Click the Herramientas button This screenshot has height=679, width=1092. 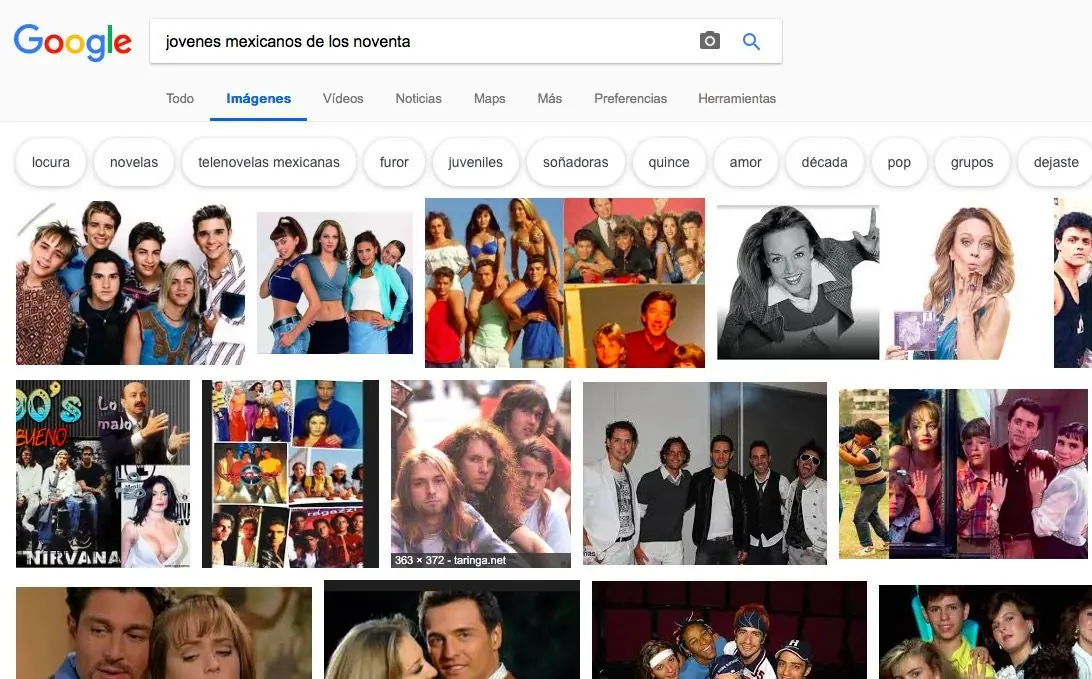[x=737, y=98]
